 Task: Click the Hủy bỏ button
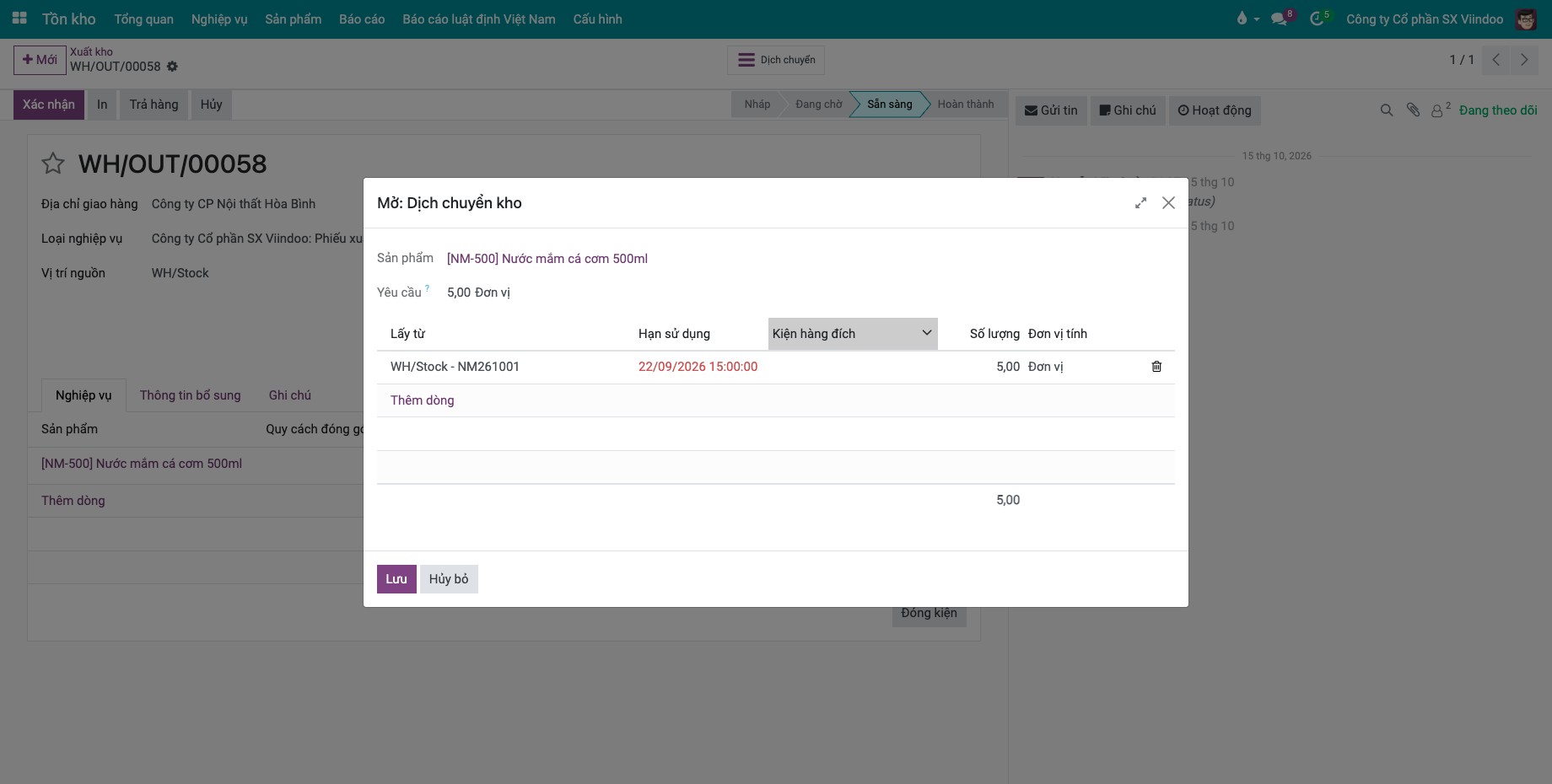[x=449, y=579]
